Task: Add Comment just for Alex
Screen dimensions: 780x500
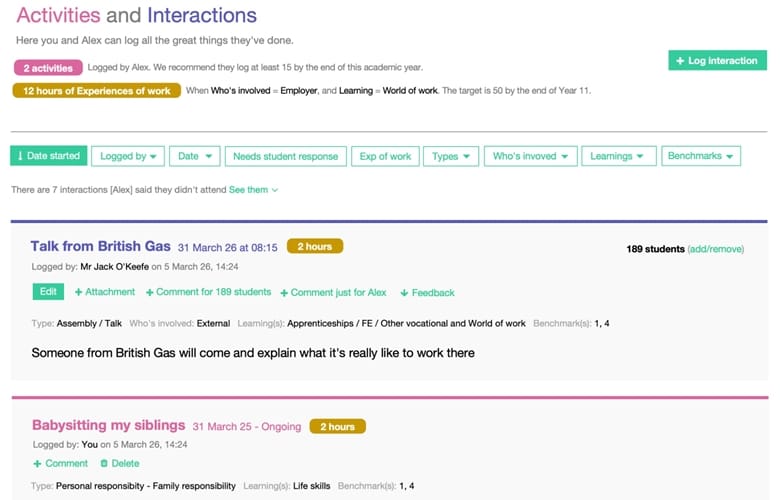Action: click(x=332, y=292)
